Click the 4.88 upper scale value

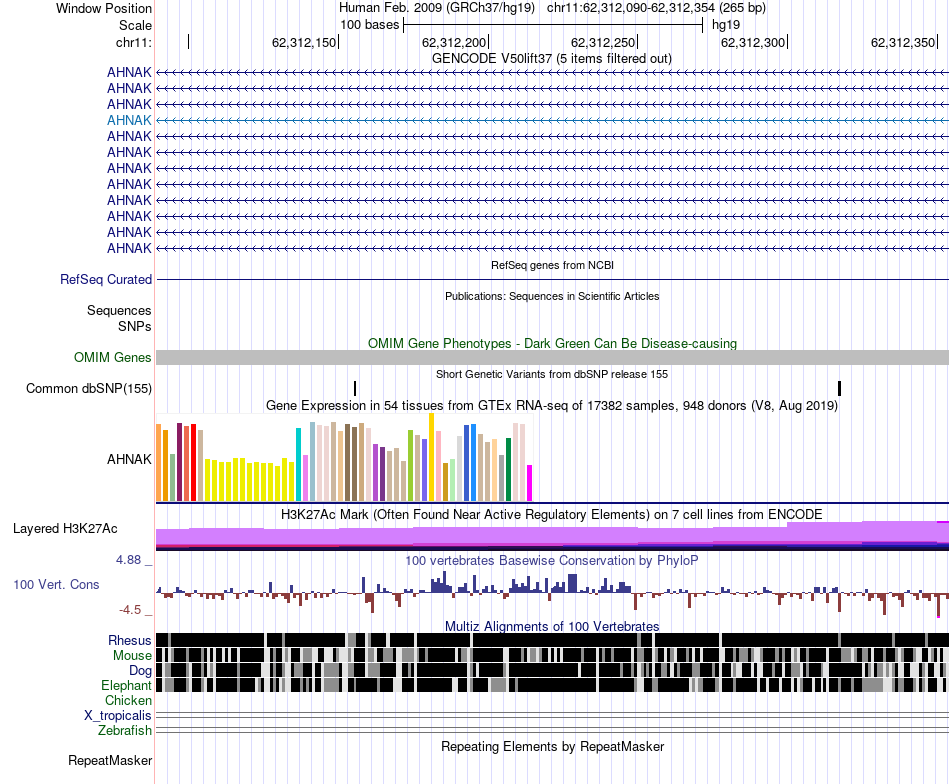(129, 560)
